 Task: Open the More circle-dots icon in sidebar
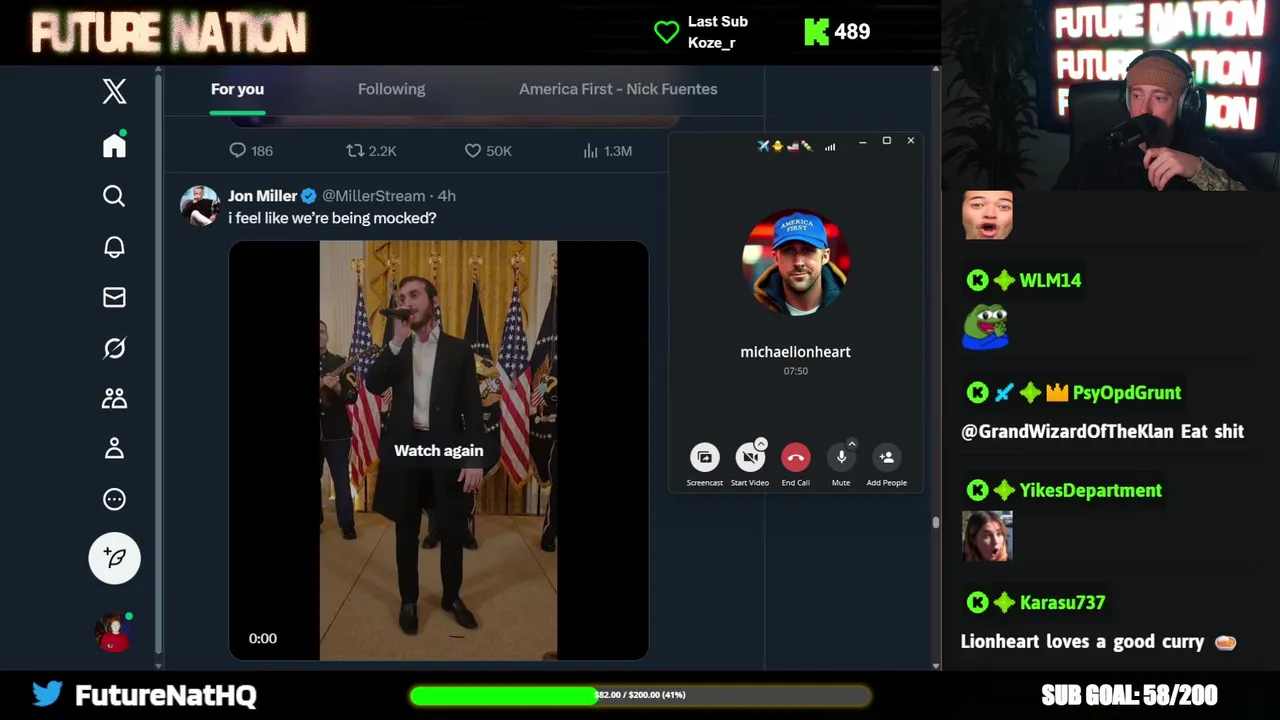pyautogui.click(x=114, y=499)
